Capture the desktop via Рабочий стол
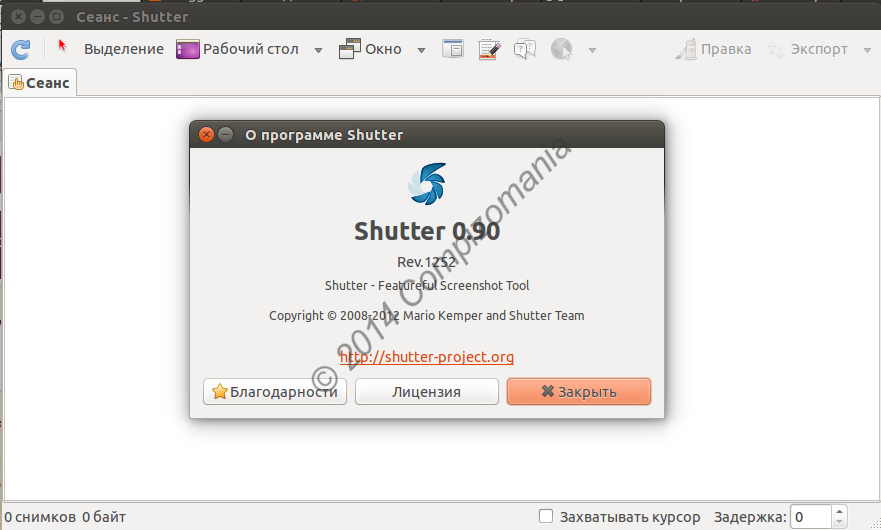881x530 pixels. pyautogui.click(x=238, y=49)
